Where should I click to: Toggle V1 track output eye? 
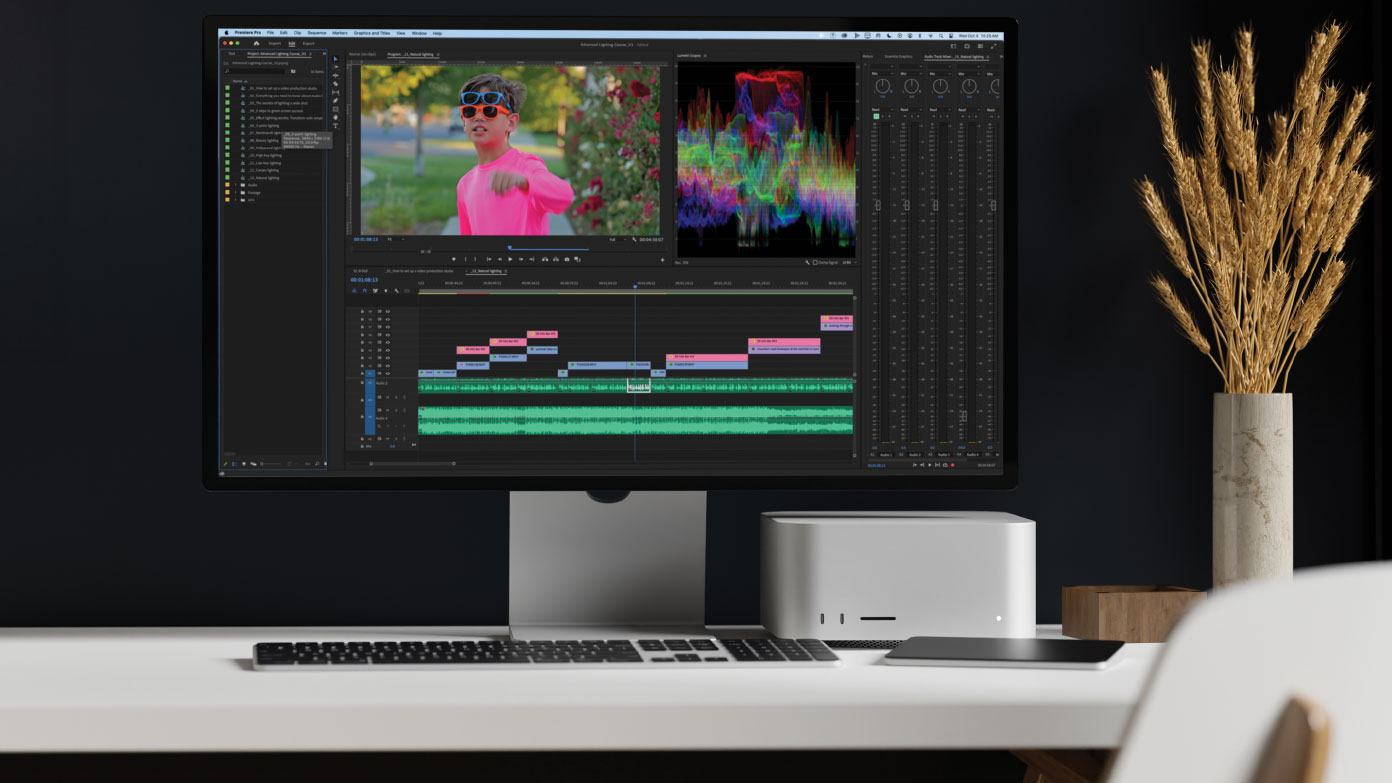388,373
